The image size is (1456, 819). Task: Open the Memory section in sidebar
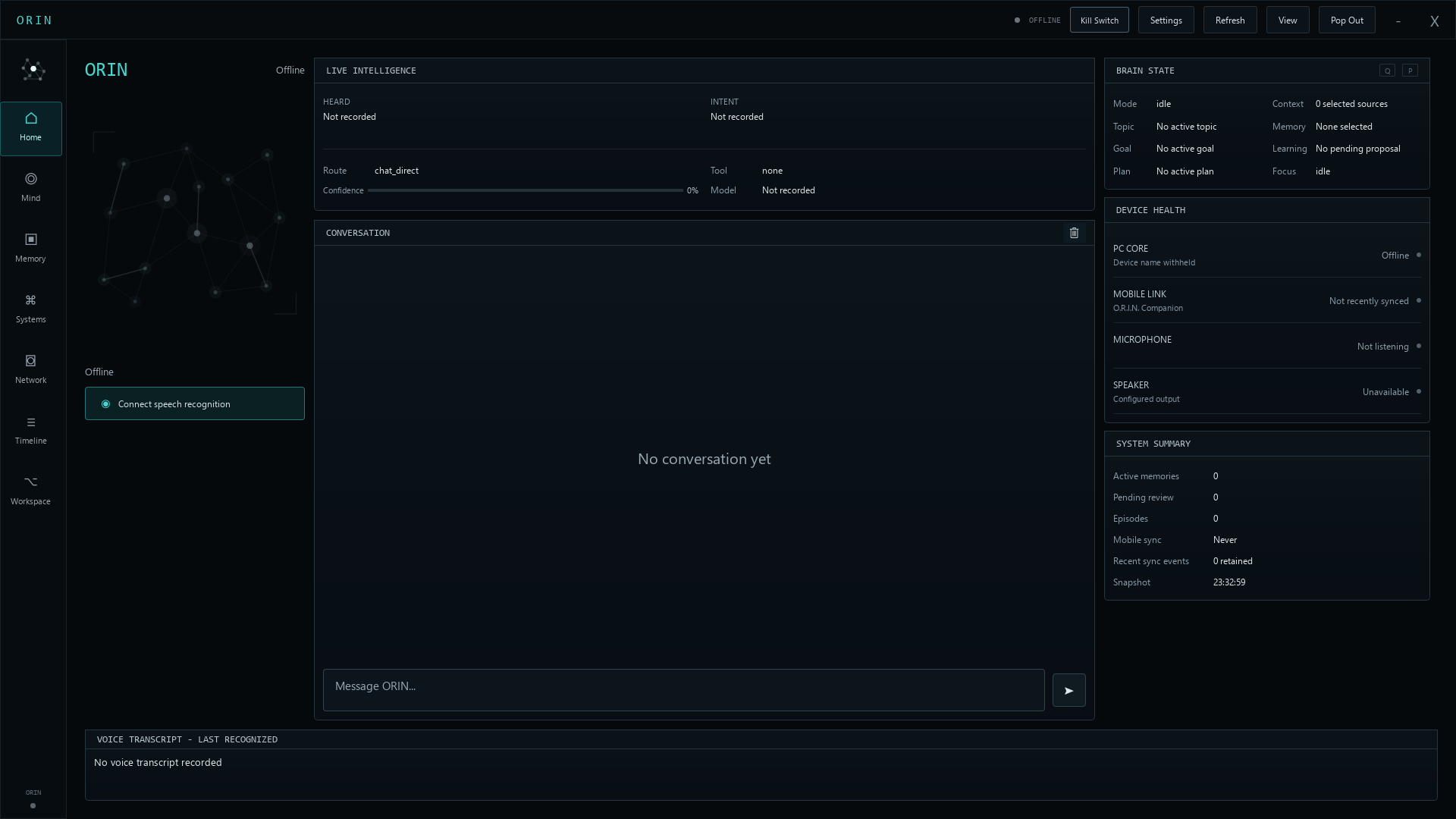(x=31, y=249)
